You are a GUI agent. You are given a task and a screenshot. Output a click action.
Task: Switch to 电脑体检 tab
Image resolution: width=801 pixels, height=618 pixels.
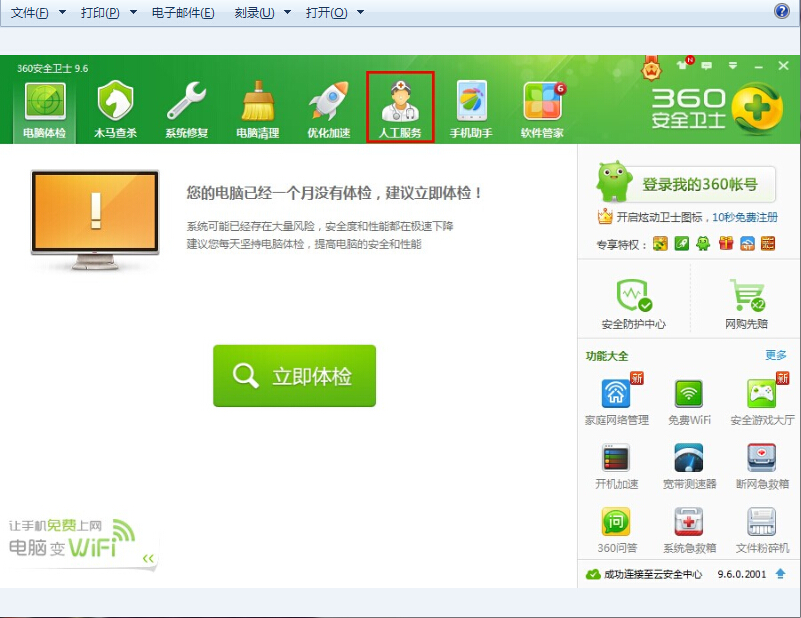pyautogui.click(x=44, y=110)
